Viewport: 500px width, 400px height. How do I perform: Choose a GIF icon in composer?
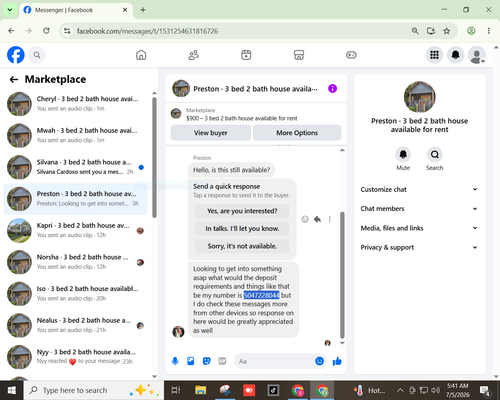[x=222, y=361]
